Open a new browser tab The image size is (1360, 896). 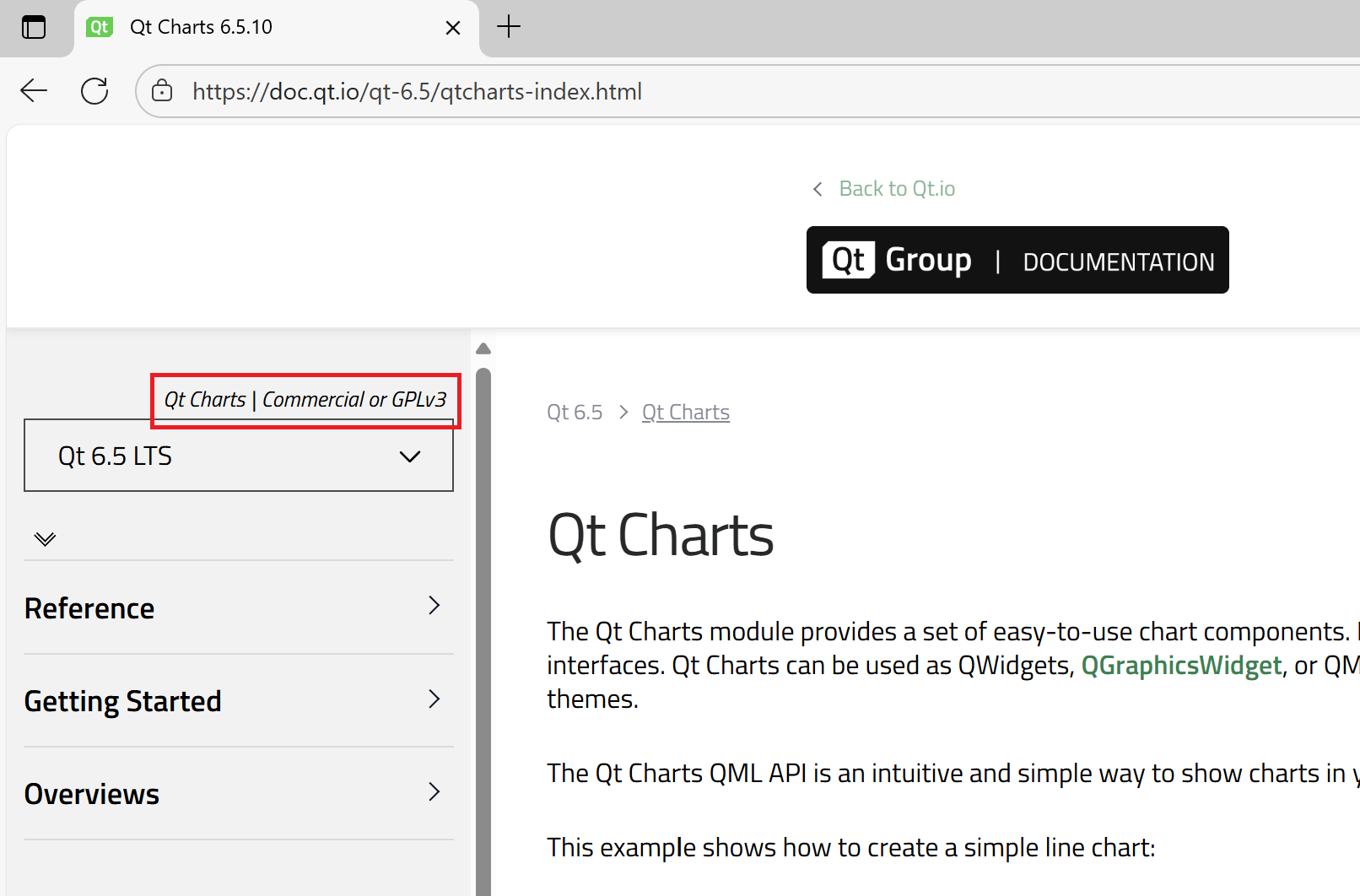(x=509, y=27)
